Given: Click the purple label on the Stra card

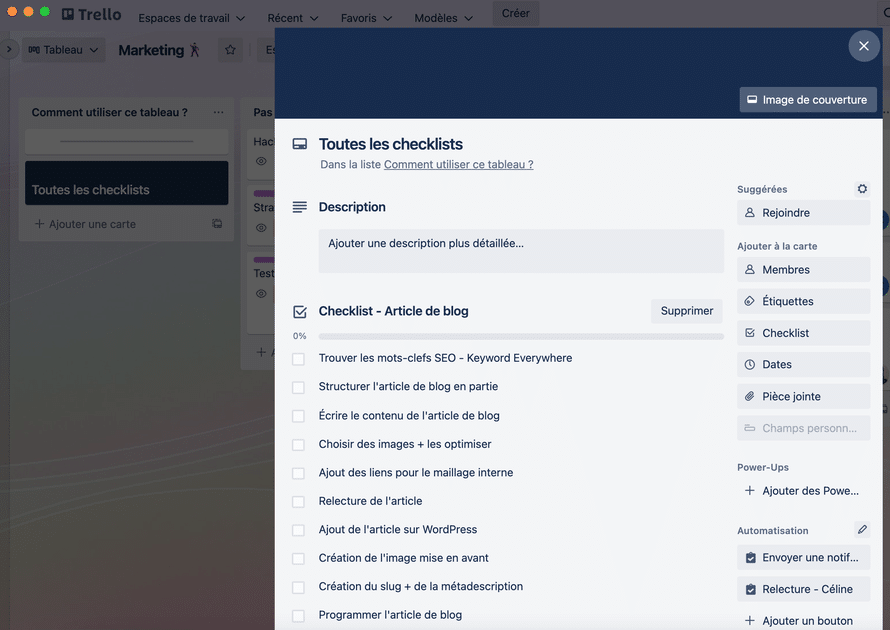Looking at the screenshot, I should pos(264,194).
